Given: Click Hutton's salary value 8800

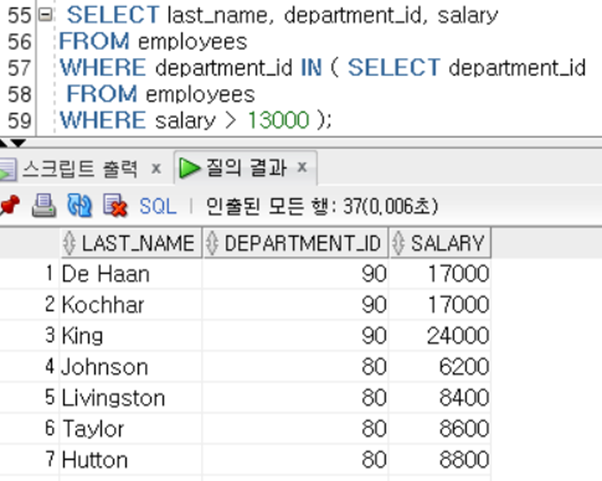Looking at the screenshot, I should click(x=464, y=460).
